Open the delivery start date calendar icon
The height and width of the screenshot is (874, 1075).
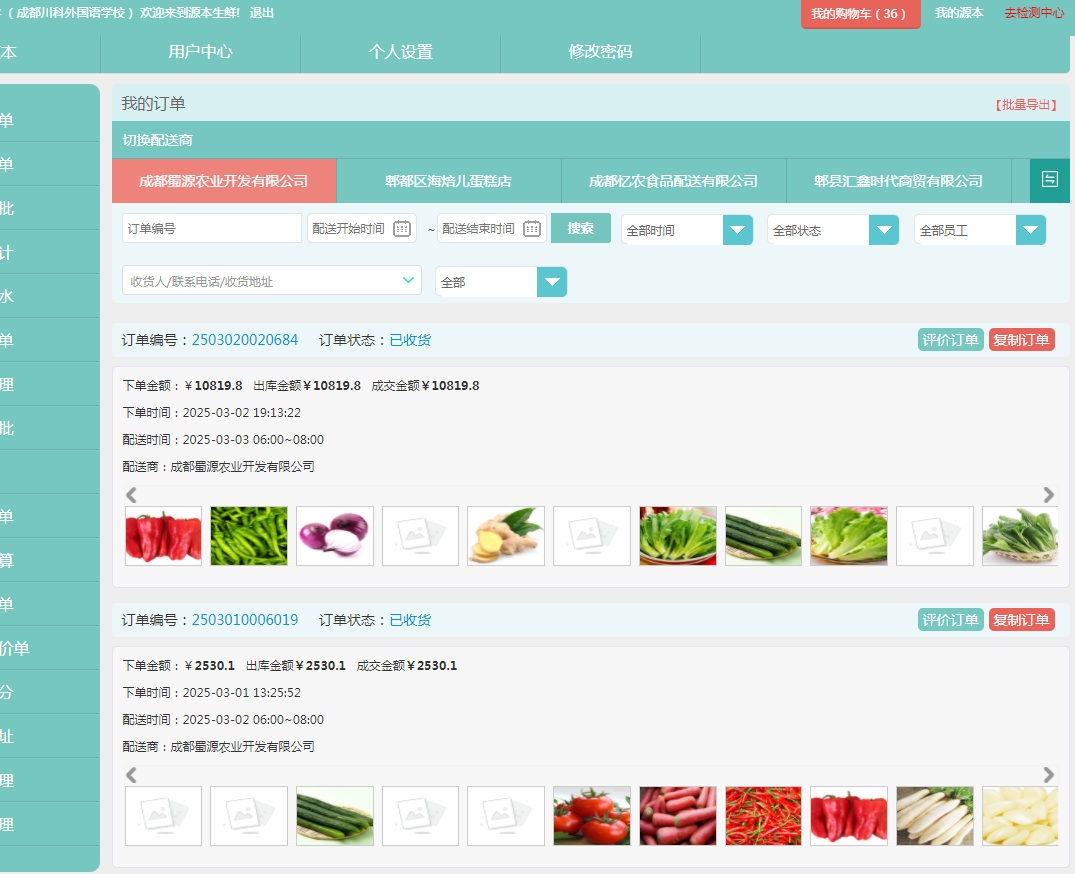click(402, 229)
